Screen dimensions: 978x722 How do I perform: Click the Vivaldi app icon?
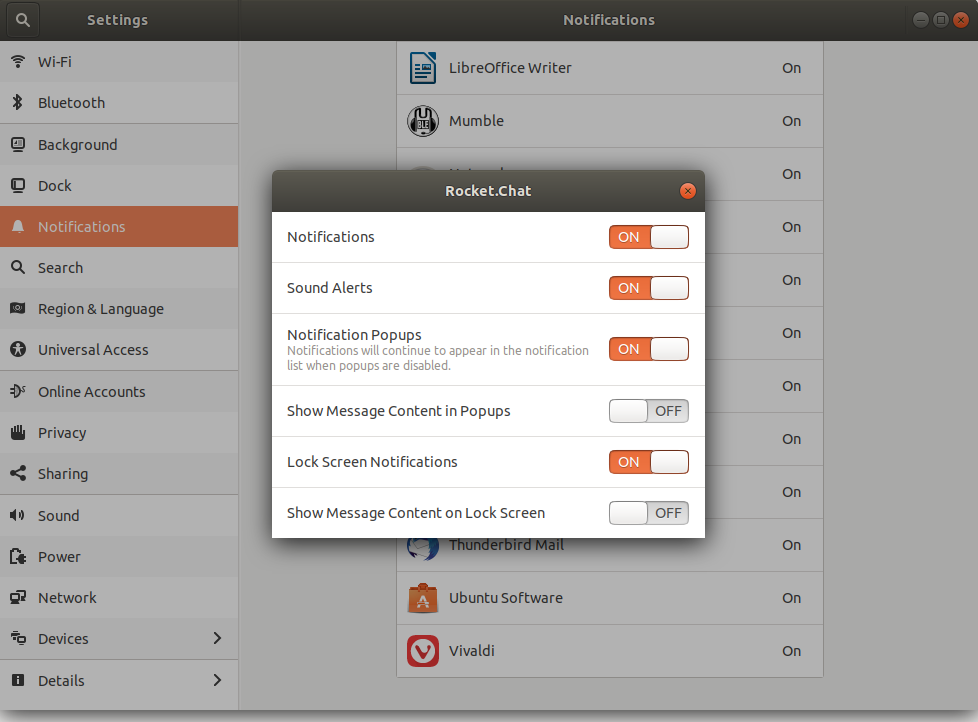(423, 651)
